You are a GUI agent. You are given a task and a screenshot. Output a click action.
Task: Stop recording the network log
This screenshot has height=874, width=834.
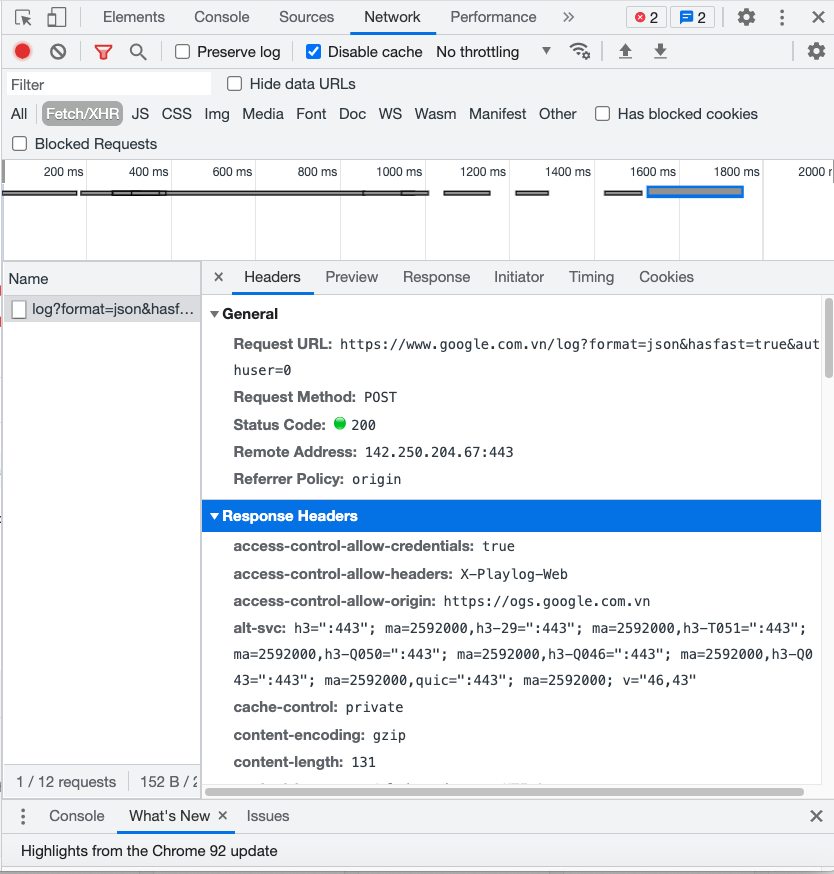tap(22, 51)
